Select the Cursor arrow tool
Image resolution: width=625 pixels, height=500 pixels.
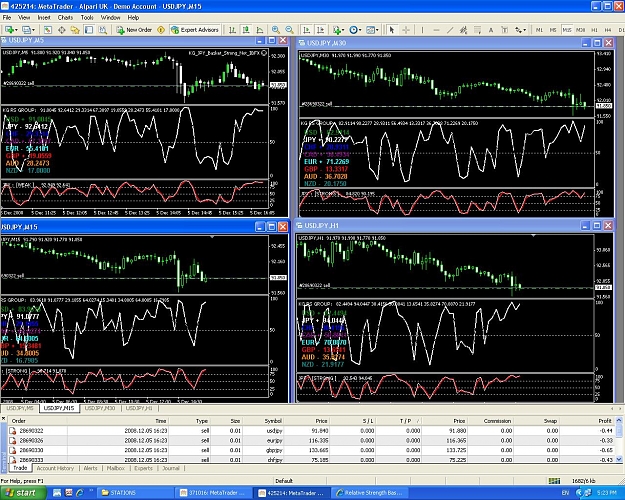tap(392, 30)
